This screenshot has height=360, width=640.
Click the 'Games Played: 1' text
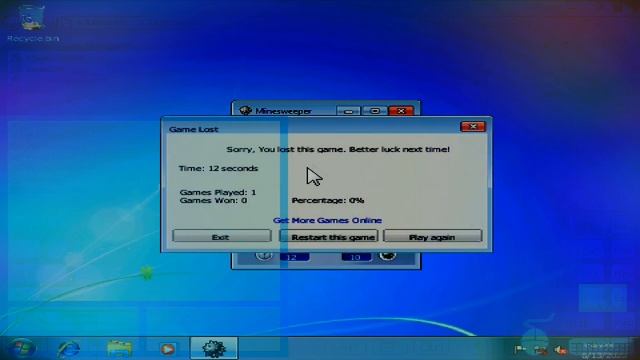pyautogui.click(x=218, y=192)
